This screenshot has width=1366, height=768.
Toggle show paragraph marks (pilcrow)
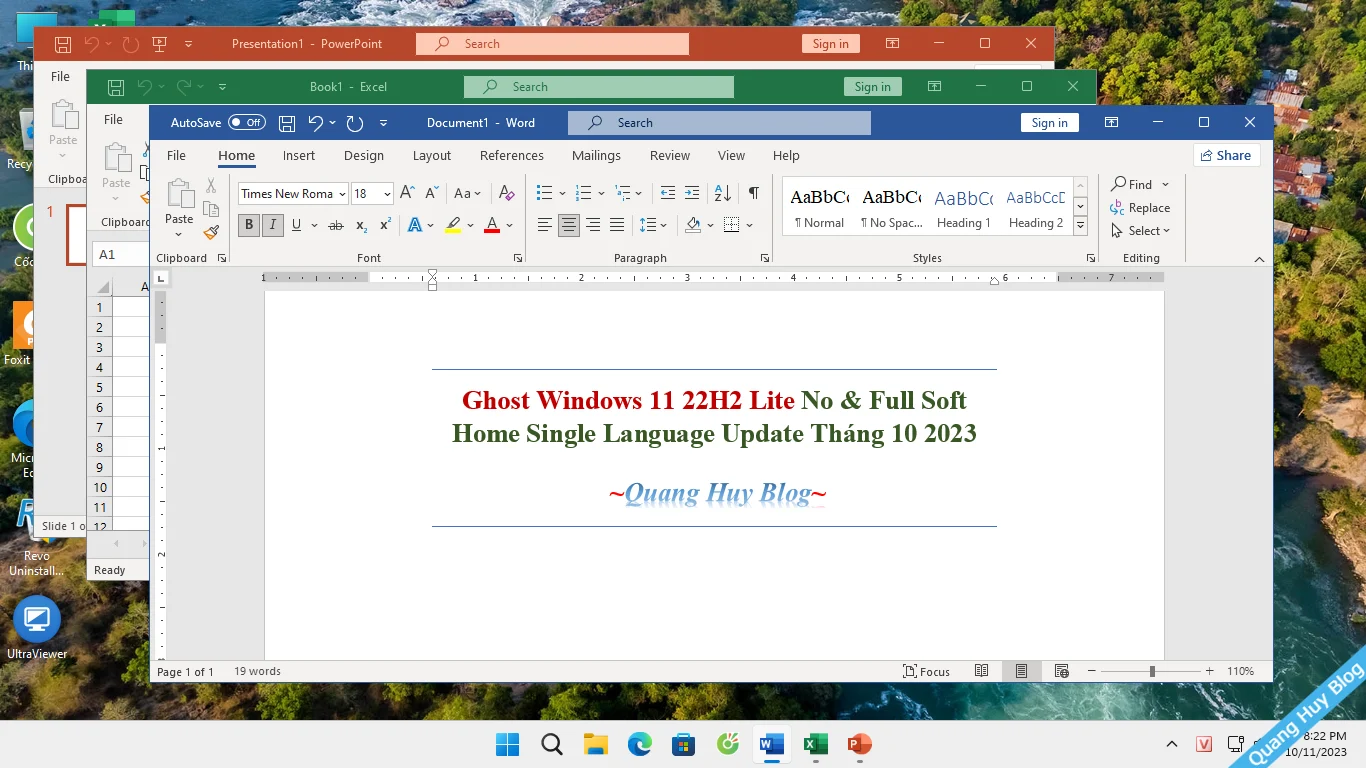[x=753, y=193]
